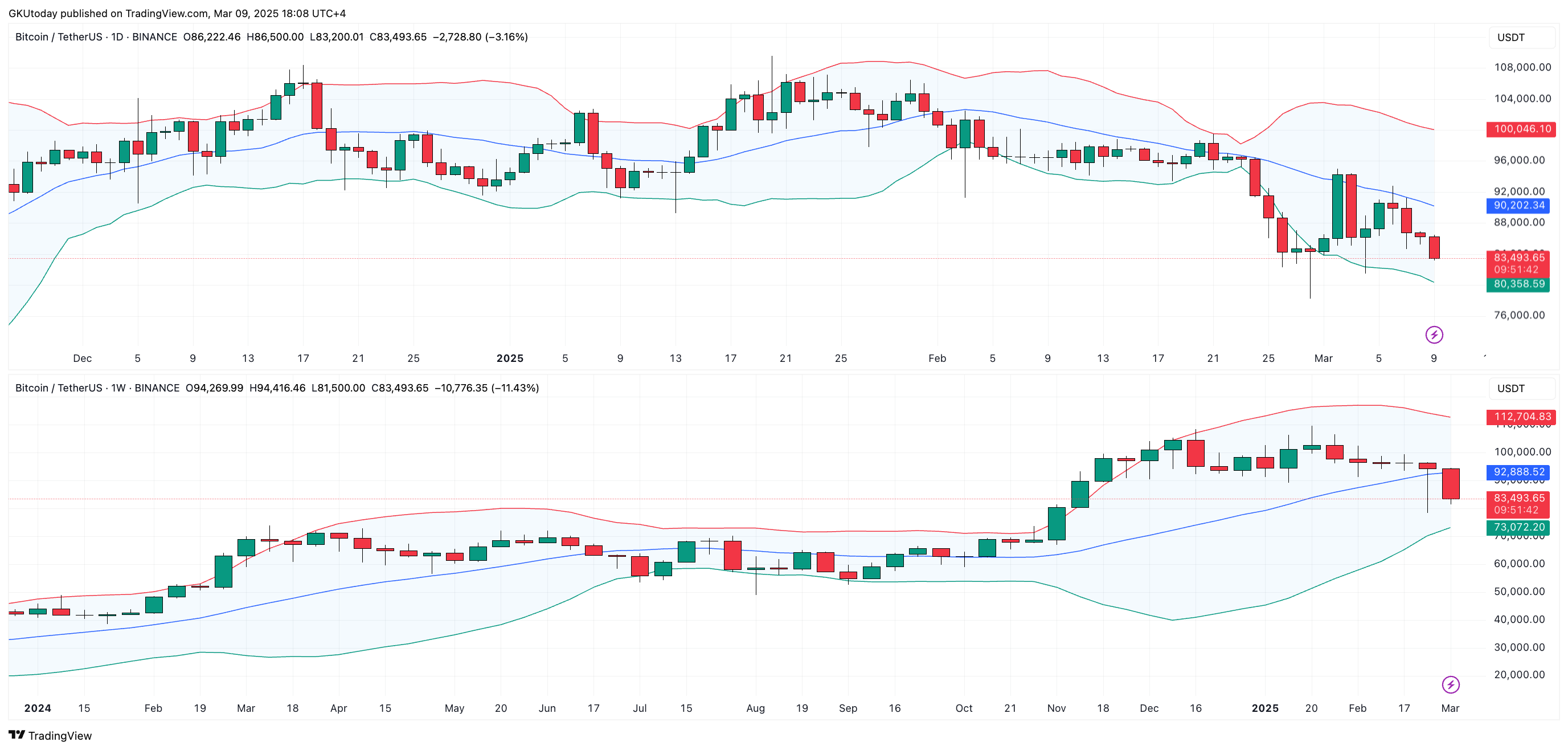Click the weekly high value H94,416.46
1568x750 pixels.
pos(277,388)
